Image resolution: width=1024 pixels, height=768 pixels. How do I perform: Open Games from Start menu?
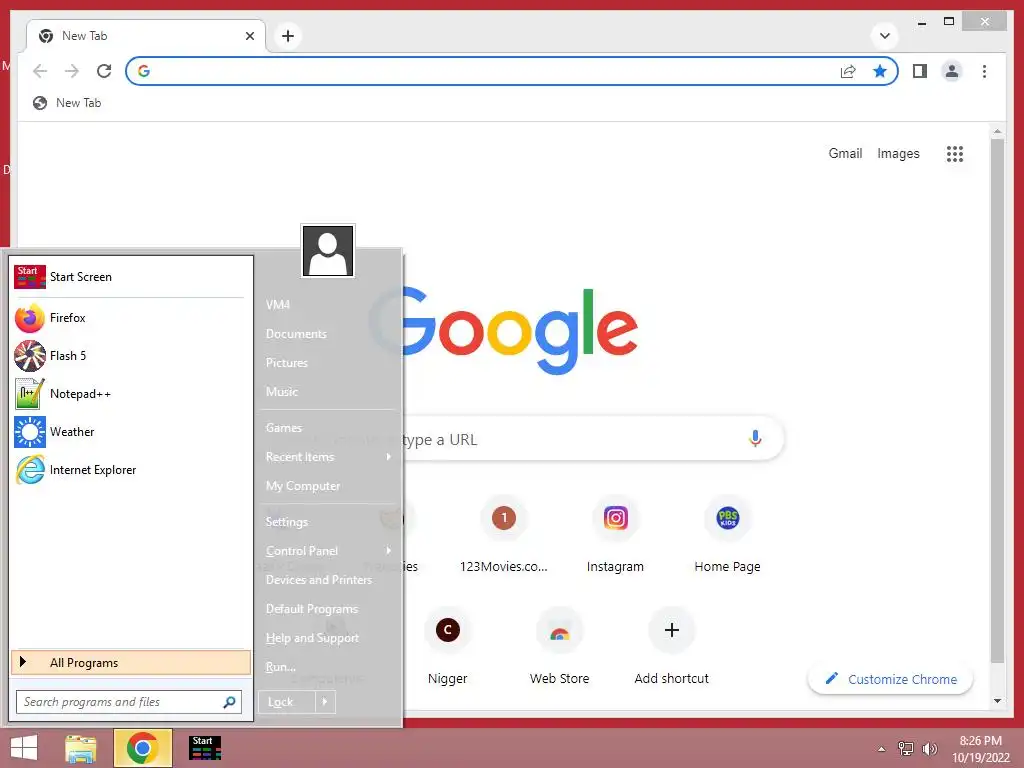point(283,428)
